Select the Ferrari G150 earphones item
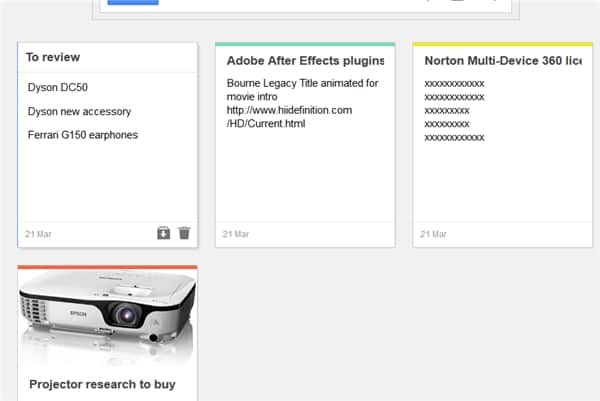Image resolution: width=600 pixels, height=401 pixels. pos(83,135)
